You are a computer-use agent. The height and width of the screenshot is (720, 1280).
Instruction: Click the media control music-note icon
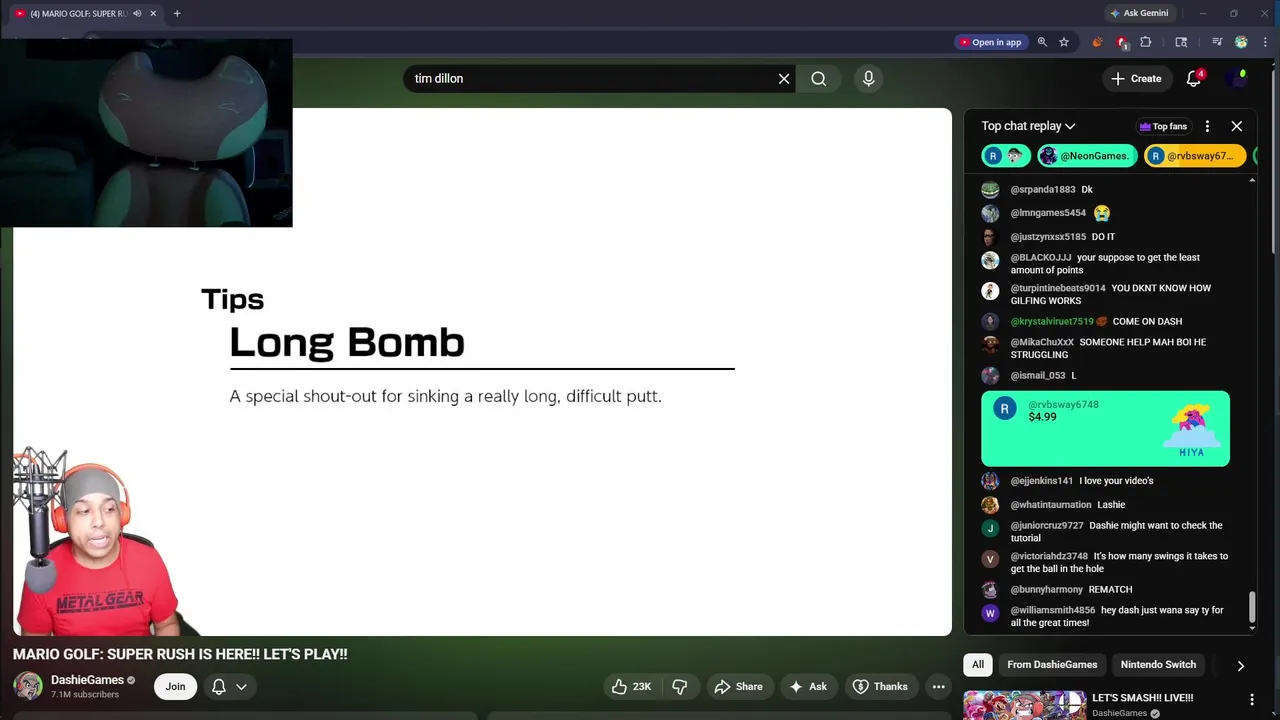click(x=1217, y=42)
